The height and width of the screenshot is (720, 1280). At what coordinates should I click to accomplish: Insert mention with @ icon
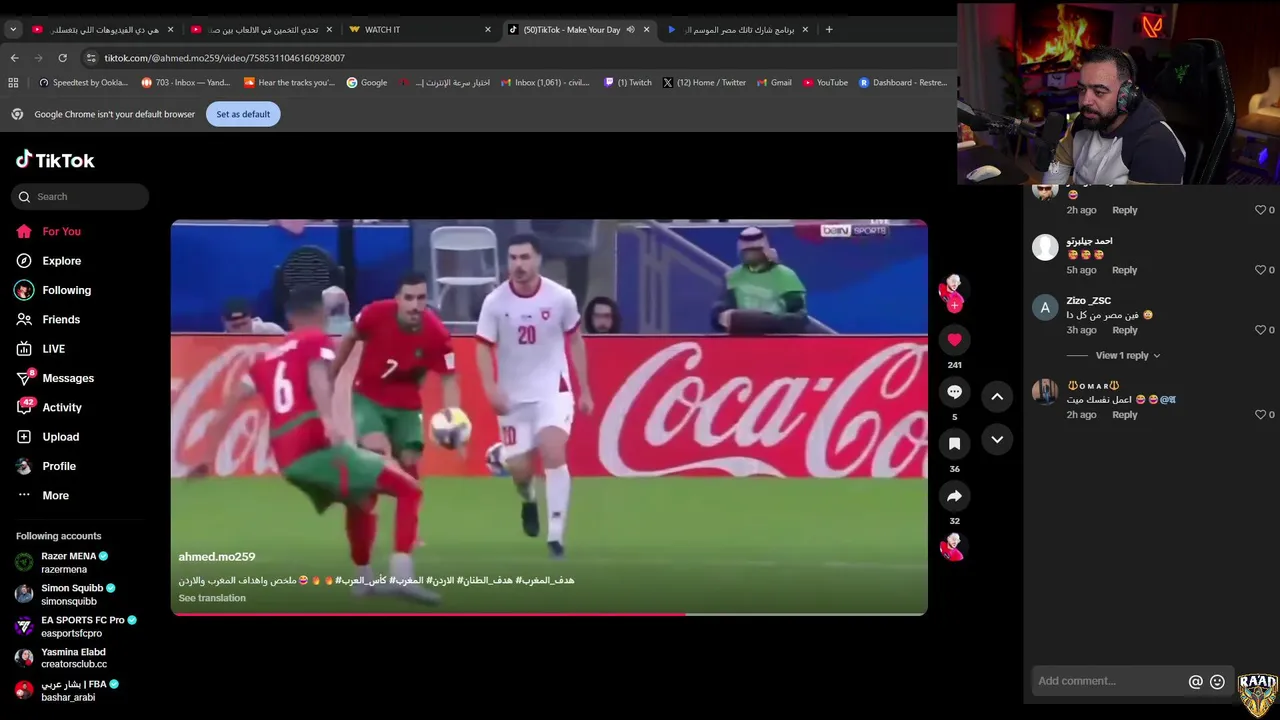click(x=1195, y=682)
